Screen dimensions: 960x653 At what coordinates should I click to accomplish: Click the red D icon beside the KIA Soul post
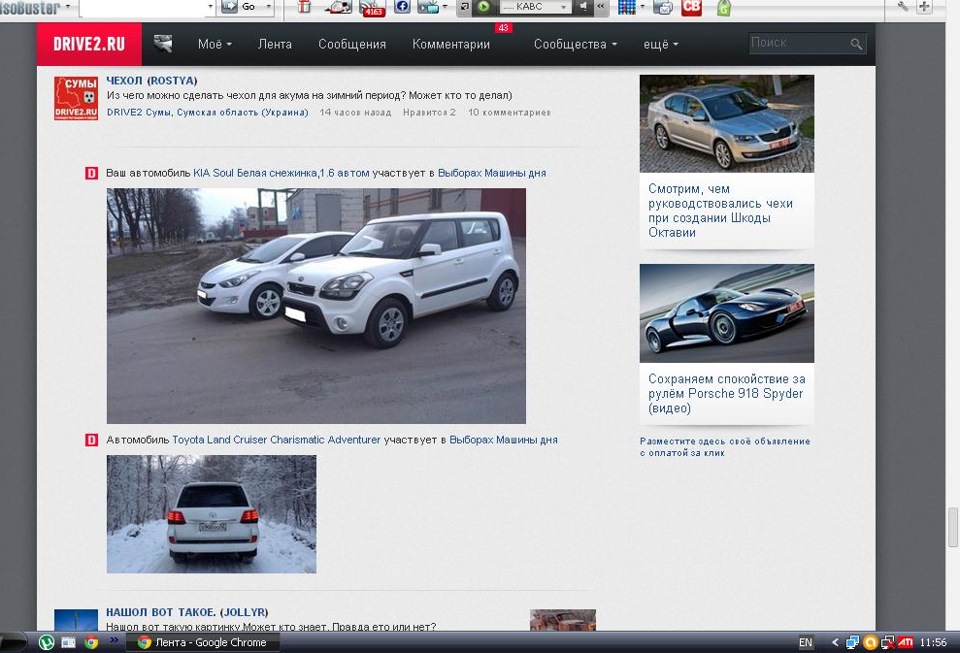click(91, 173)
